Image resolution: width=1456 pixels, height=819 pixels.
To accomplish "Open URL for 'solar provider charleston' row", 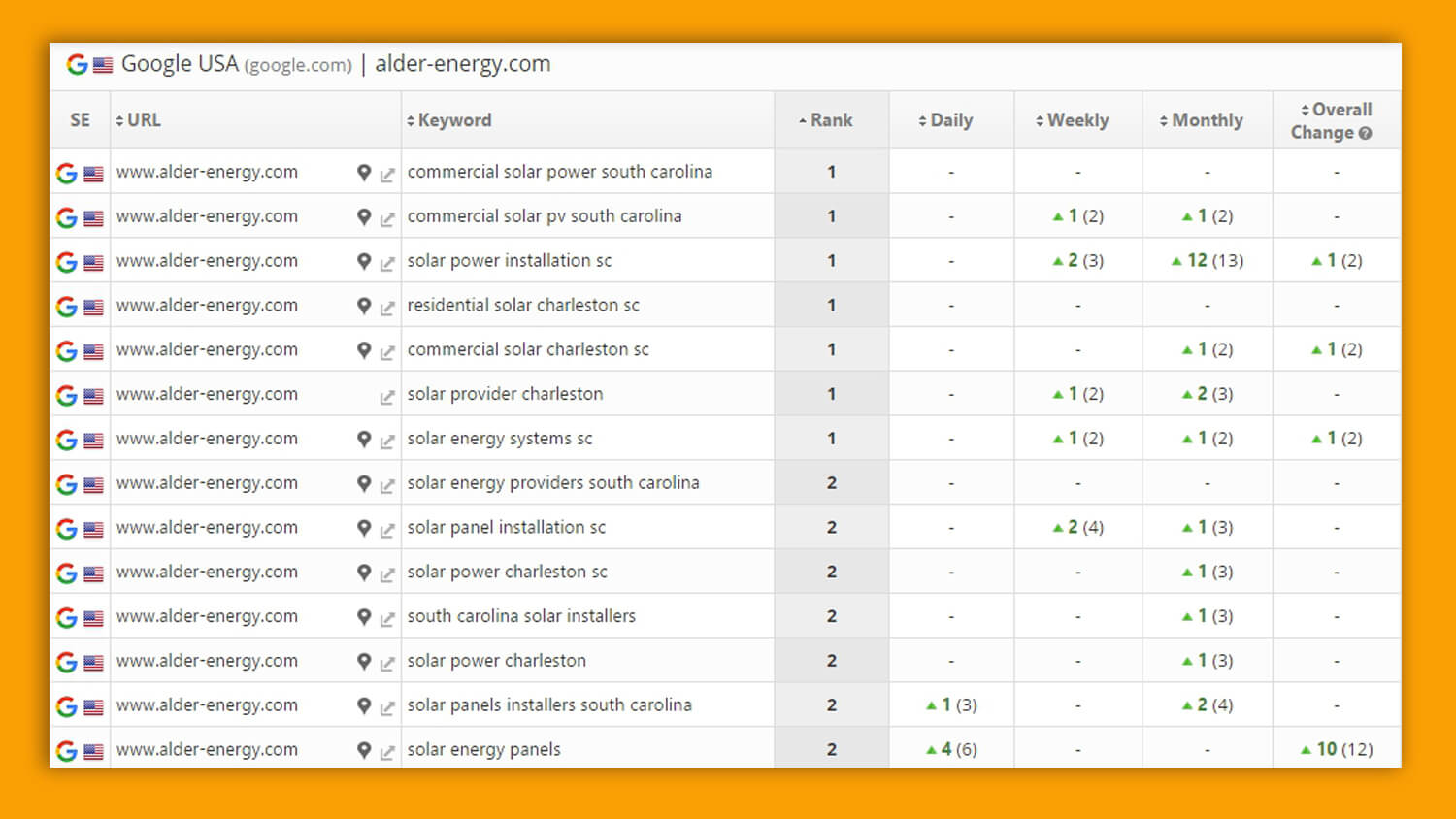I will [207, 394].
